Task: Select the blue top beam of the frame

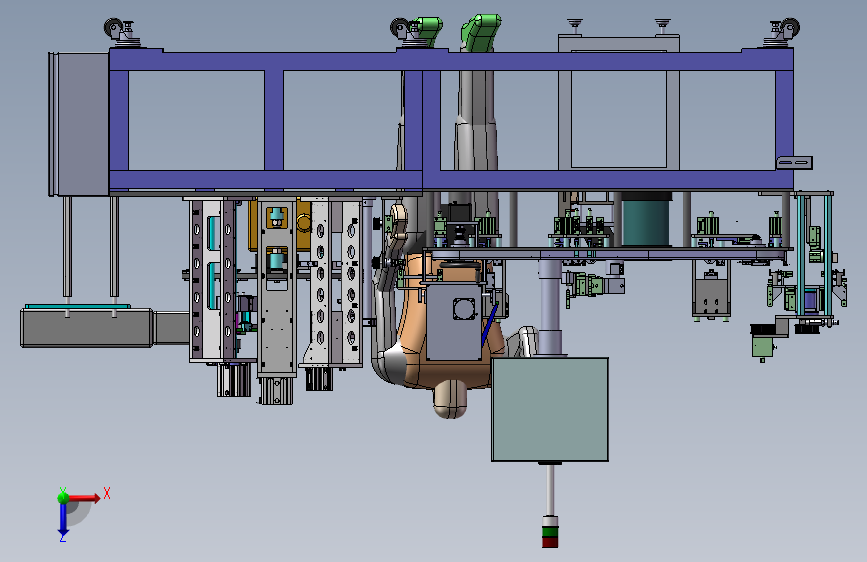Action: point(451,61)
